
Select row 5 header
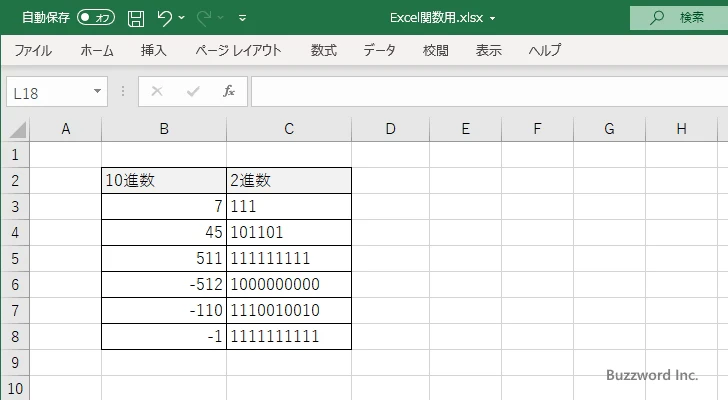pyautogui.click(x=14, y=258)
